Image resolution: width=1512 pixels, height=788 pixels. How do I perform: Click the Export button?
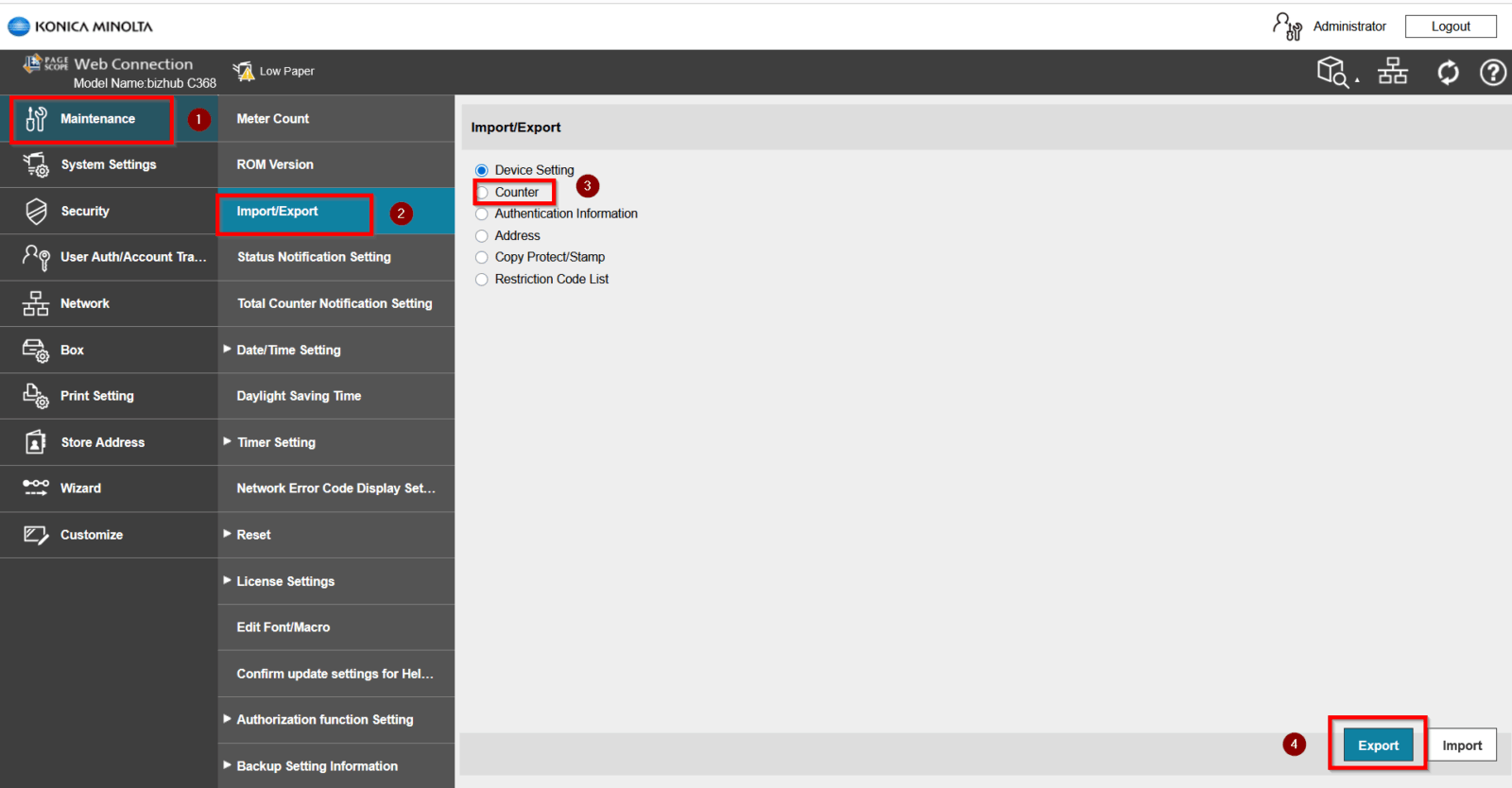1378,745
